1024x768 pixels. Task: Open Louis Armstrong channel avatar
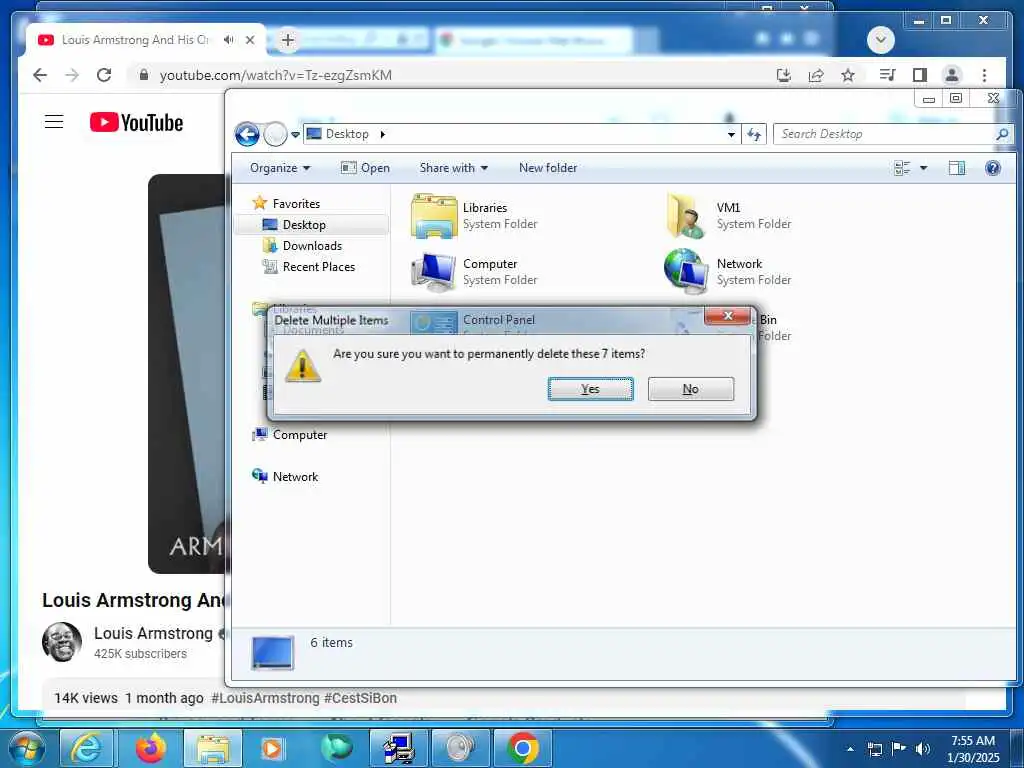pos(62,642)
